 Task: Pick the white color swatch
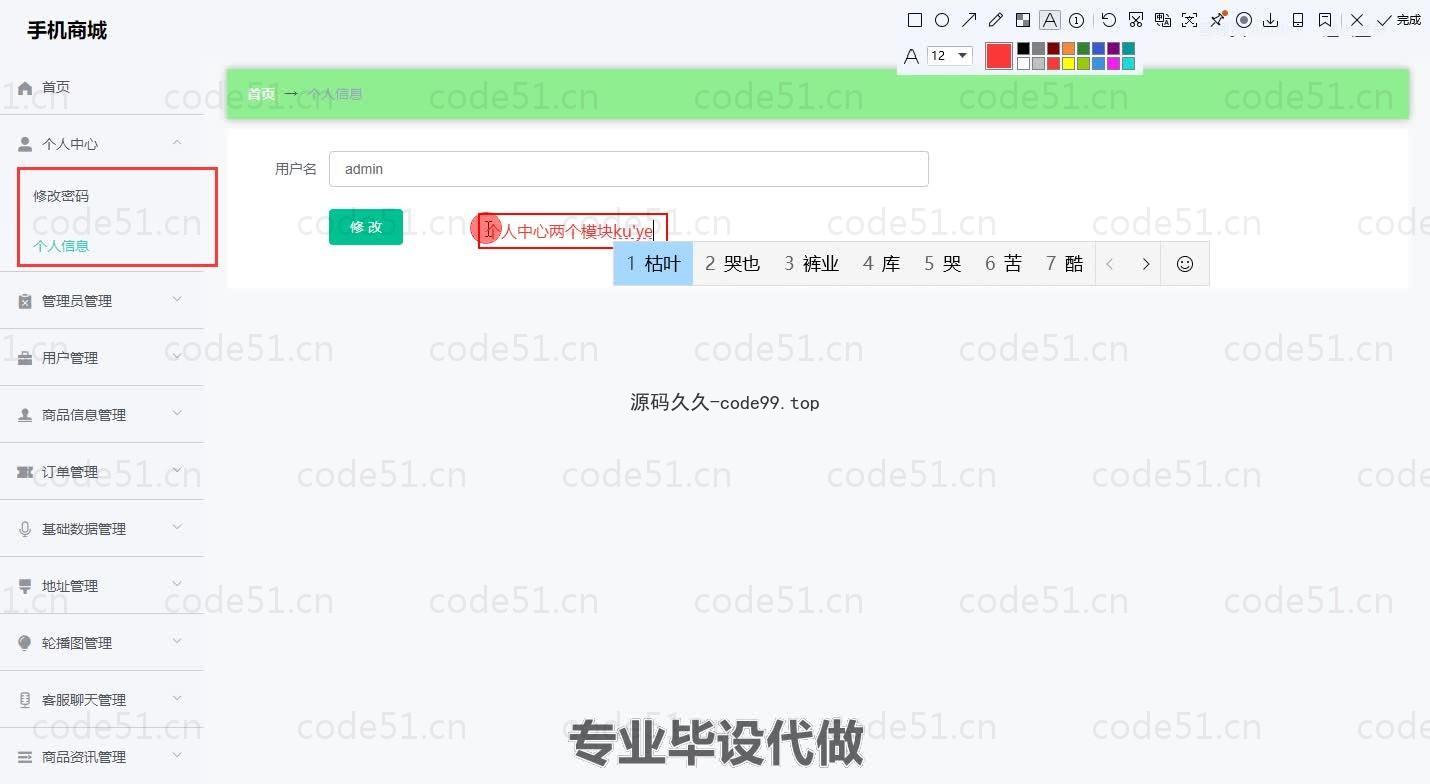click(x=1023, y=64)
